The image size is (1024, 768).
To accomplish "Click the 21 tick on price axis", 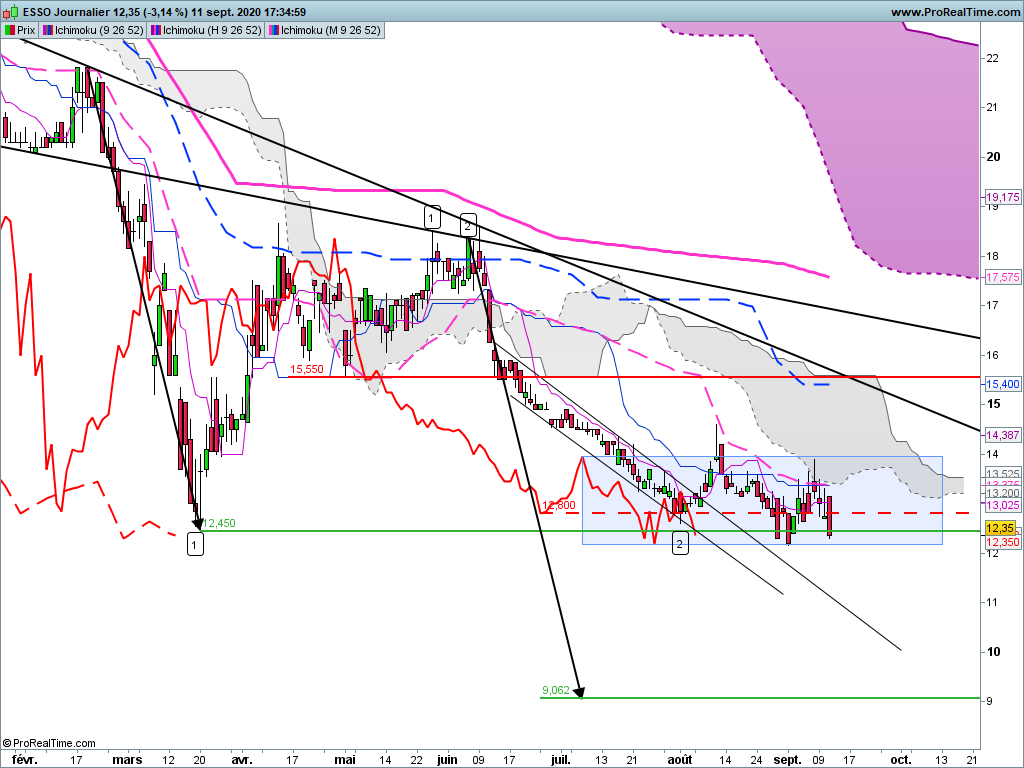I will click(x=993, y=108).
